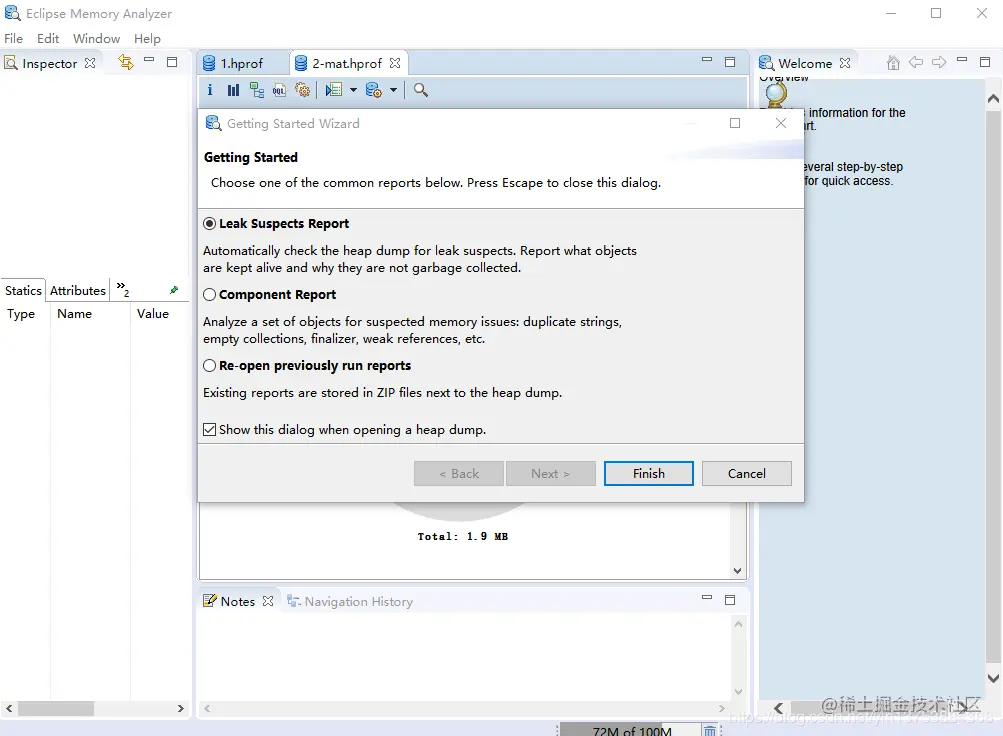Click Inspector scrollbar right arrow

pos(180,709)
